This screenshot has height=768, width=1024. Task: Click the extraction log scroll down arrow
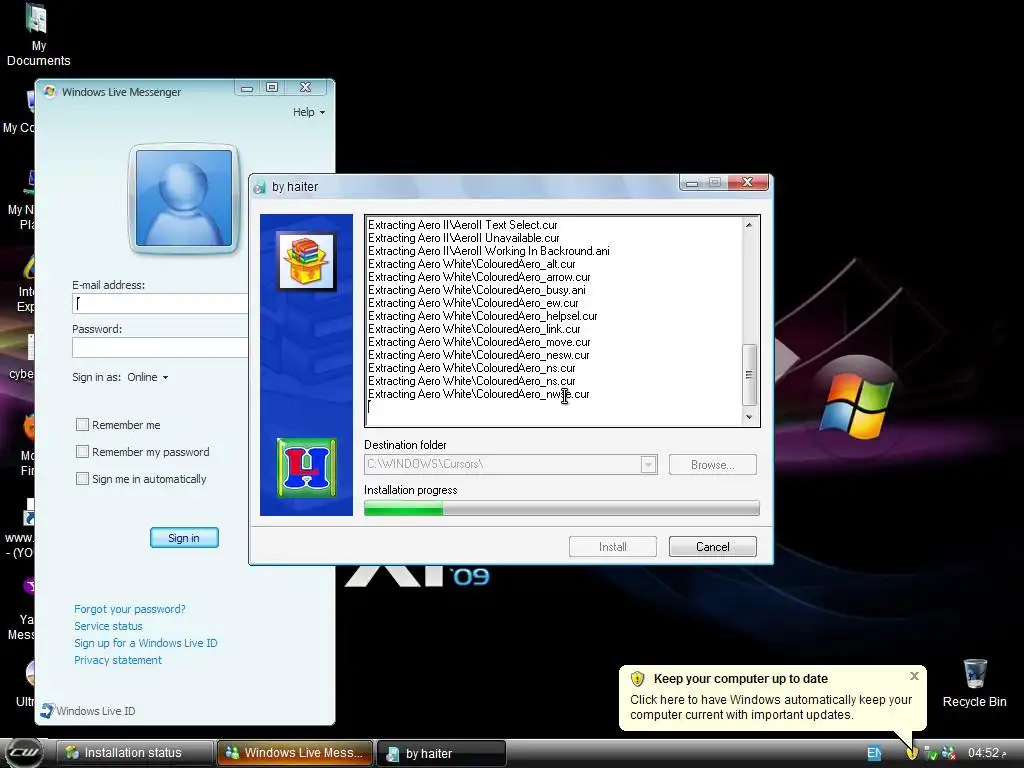coord(749,417)
